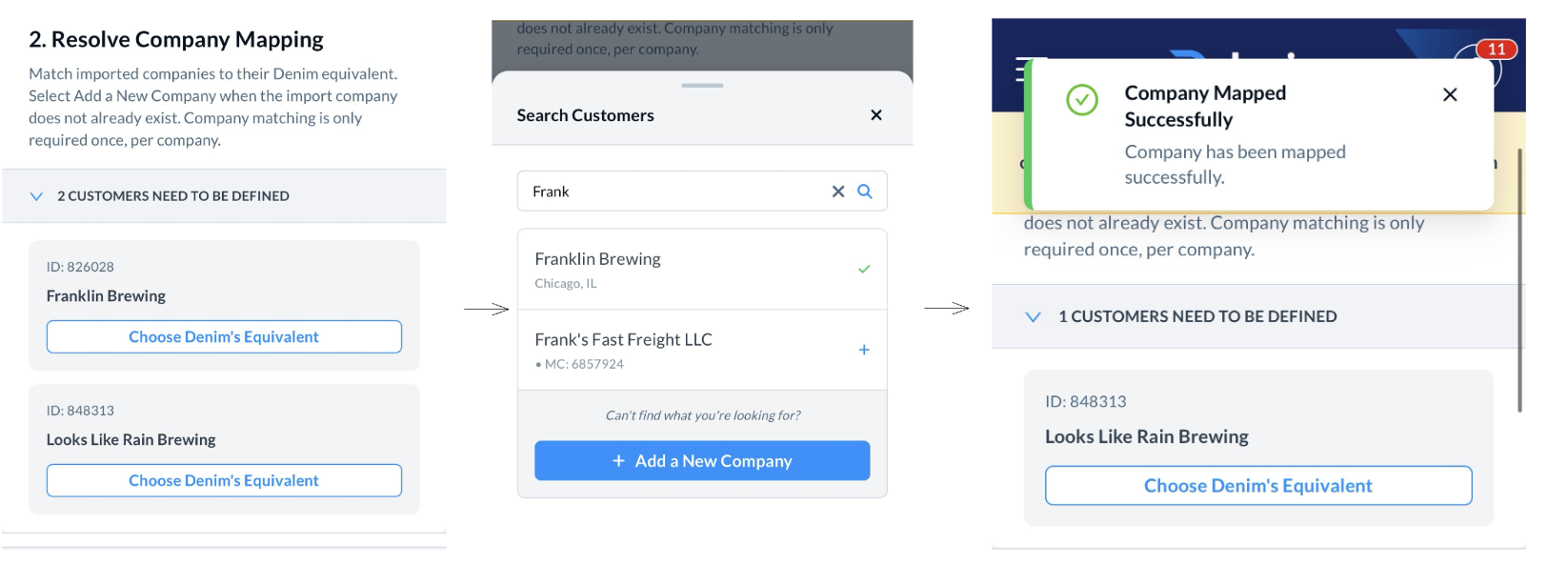Click the plus icon for Frank's Fast Freight
This screenshot has width=1568, height=564.
[864, 350]
